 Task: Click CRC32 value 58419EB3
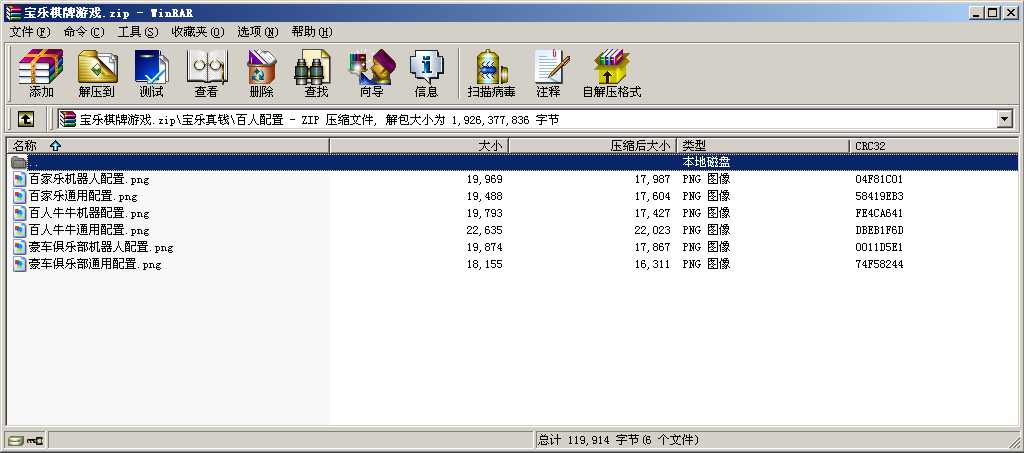tap(879, 196)
